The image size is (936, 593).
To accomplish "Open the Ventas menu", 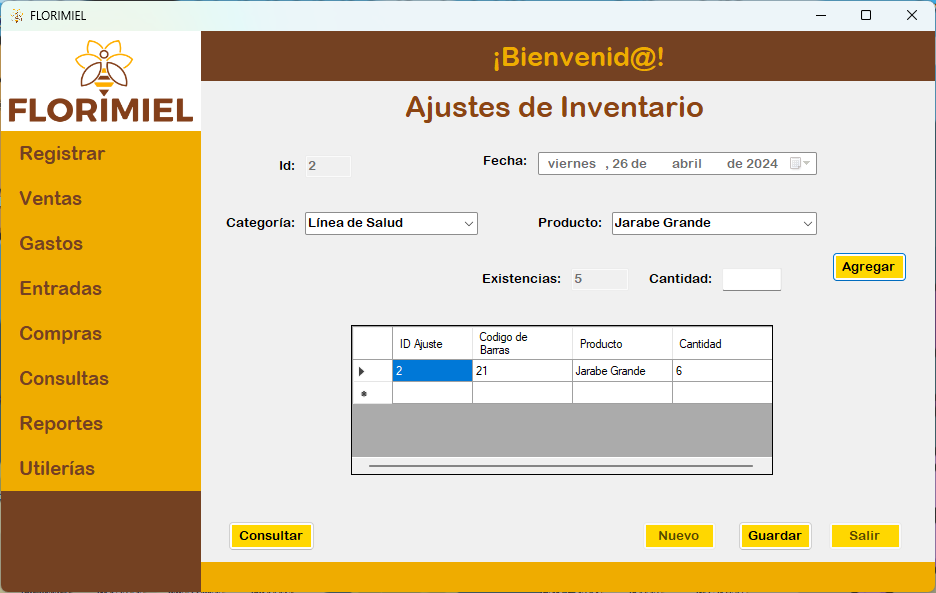I will (51, 199).
